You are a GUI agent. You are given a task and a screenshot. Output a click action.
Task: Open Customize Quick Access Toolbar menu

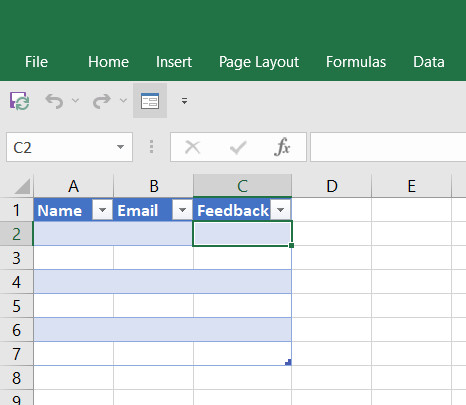(184, 101)
